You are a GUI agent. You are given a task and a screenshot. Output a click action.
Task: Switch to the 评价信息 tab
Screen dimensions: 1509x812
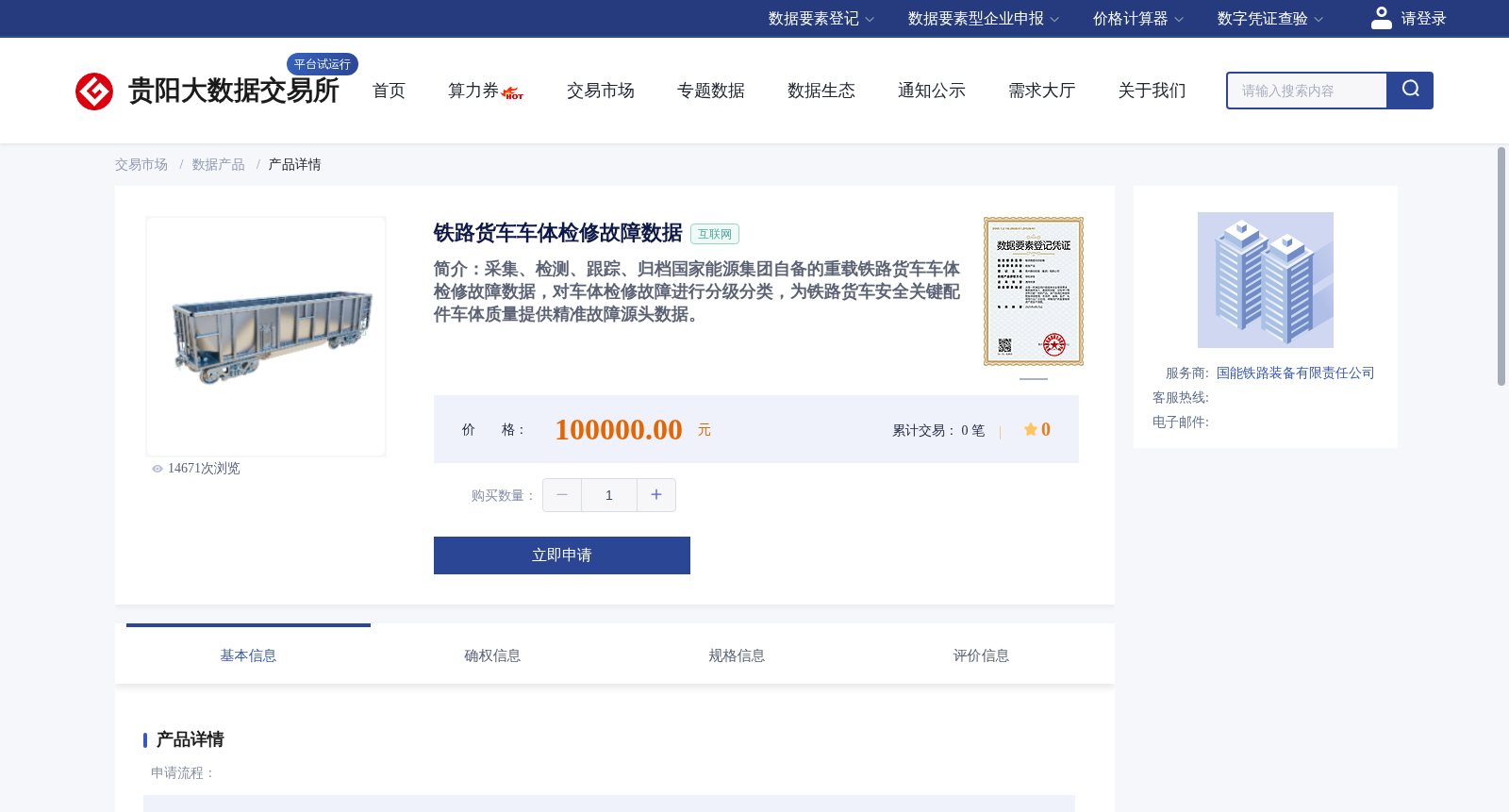pyautogui.click(x=981, y=655)
